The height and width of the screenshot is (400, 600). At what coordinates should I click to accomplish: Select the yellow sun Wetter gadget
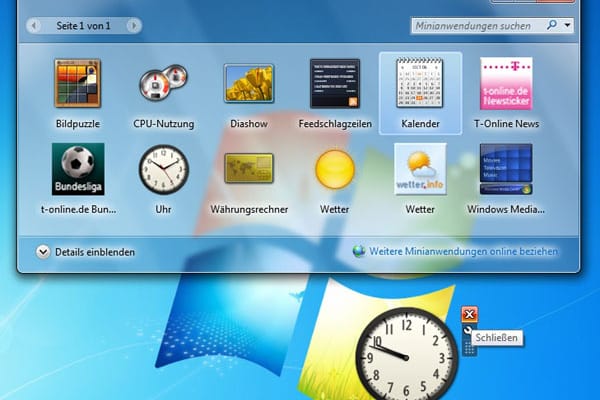[x=335, y=169]
